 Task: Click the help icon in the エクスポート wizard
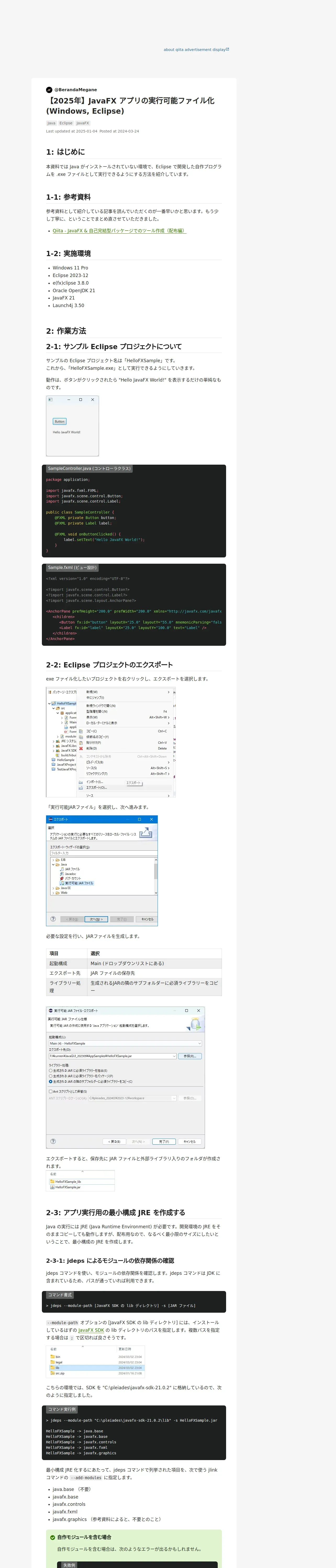53,919
